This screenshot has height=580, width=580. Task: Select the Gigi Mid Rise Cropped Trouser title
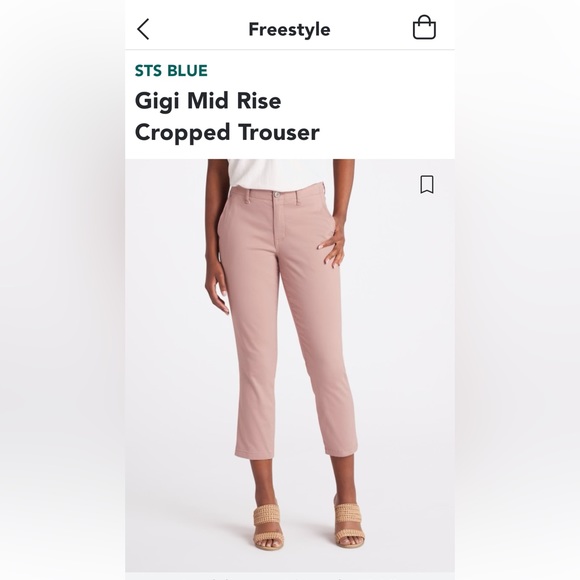227,117
